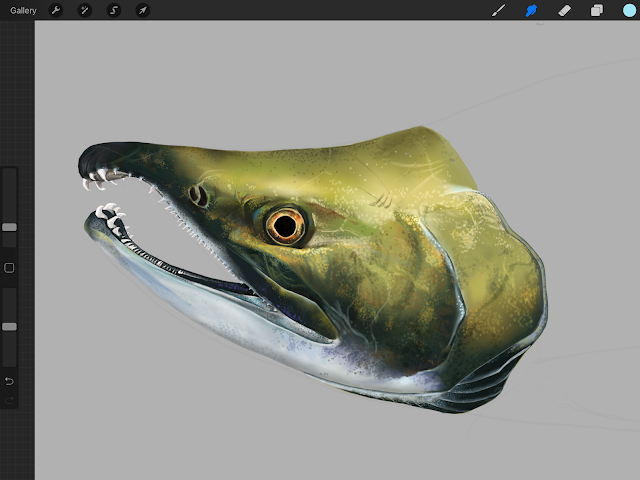
Task: Undo the last stroke
Action: click(x=9, y=381)
